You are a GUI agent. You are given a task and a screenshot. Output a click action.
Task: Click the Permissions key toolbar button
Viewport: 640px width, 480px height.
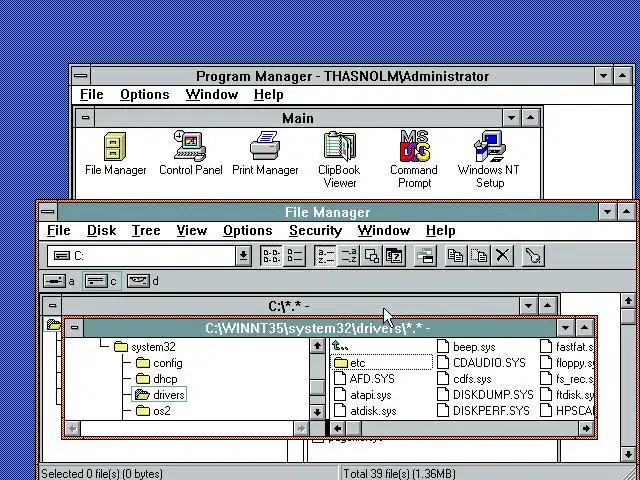click(x=533, y=256)
